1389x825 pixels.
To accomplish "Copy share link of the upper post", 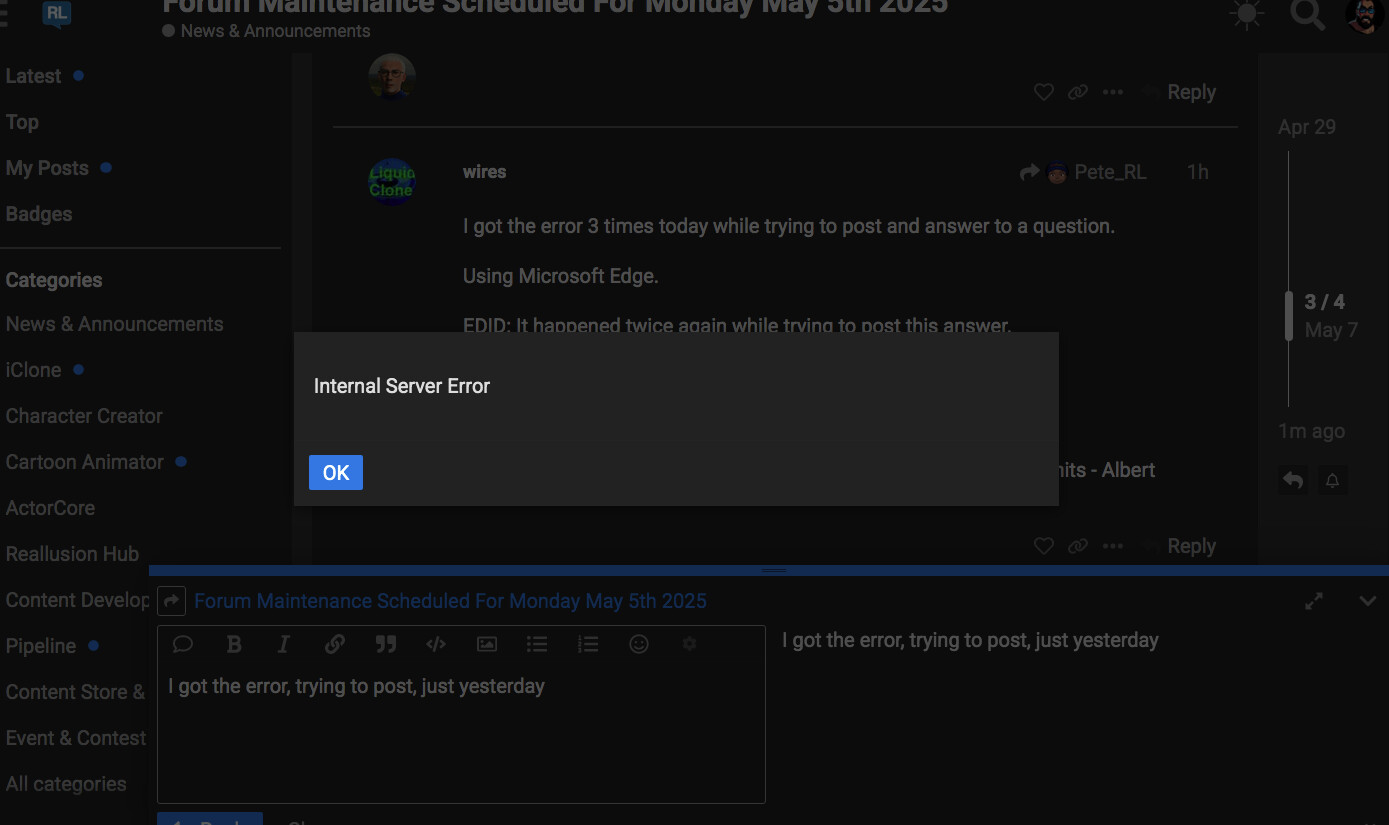I will (x=1078, y=92).
